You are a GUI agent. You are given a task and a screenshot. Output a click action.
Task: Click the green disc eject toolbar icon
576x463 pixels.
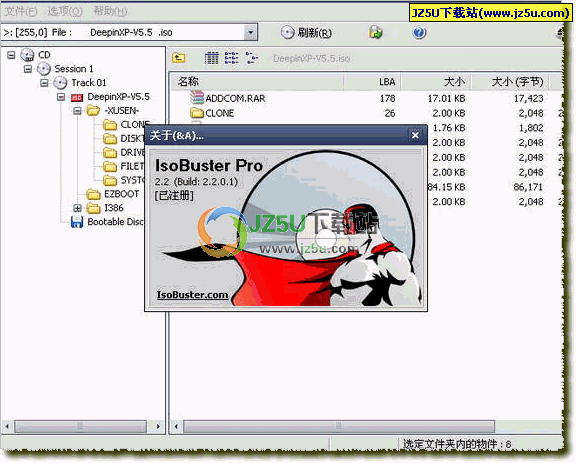click(375, 32)
